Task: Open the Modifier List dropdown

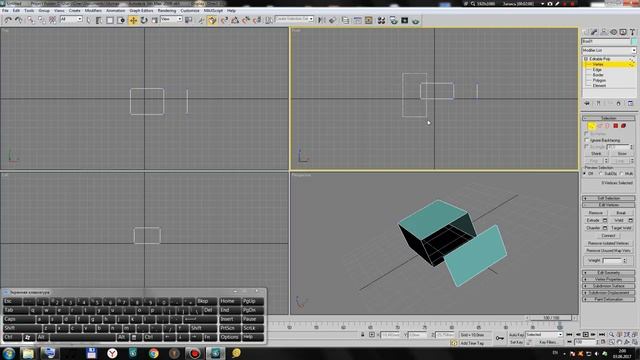Action: point(609,50)
